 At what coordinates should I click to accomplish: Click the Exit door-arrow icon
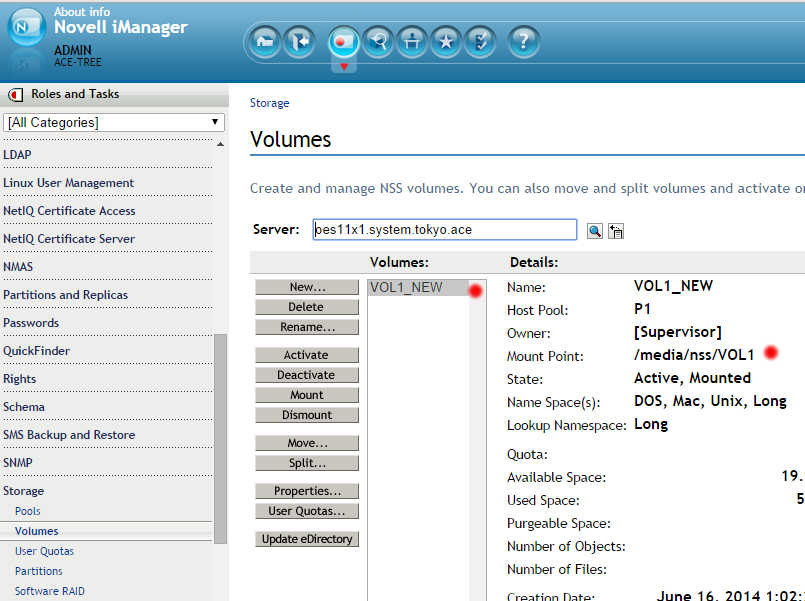[x=299, y=41]
